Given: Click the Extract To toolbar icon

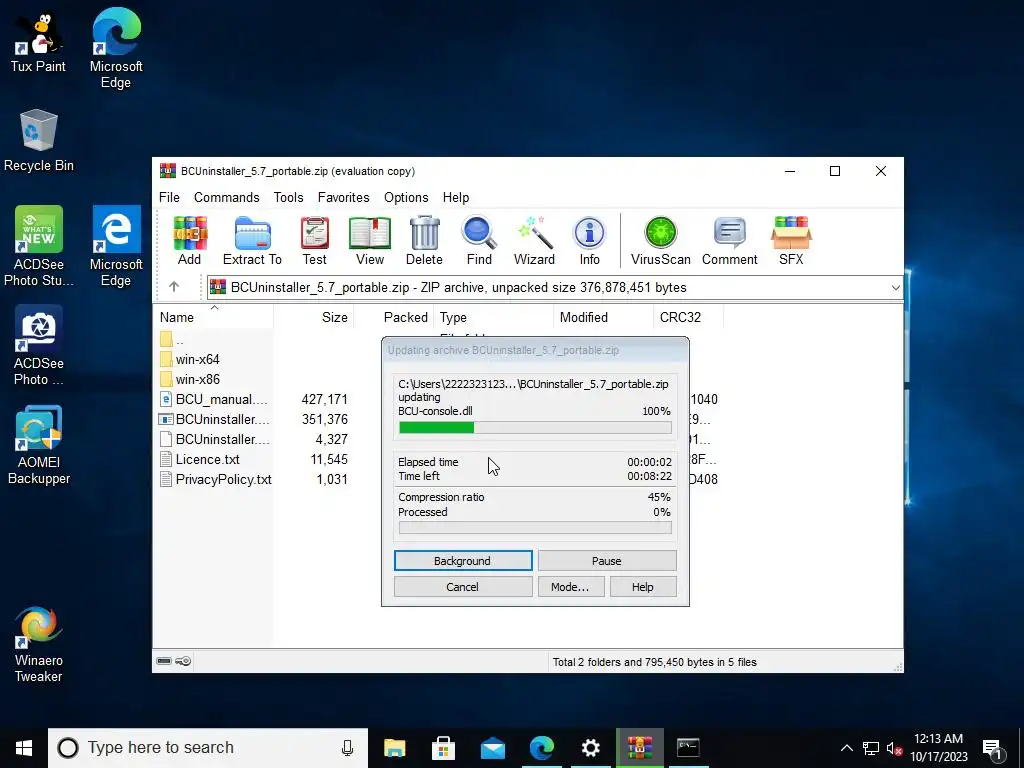Looking at the screenshot, I should (x=252, y=240).
